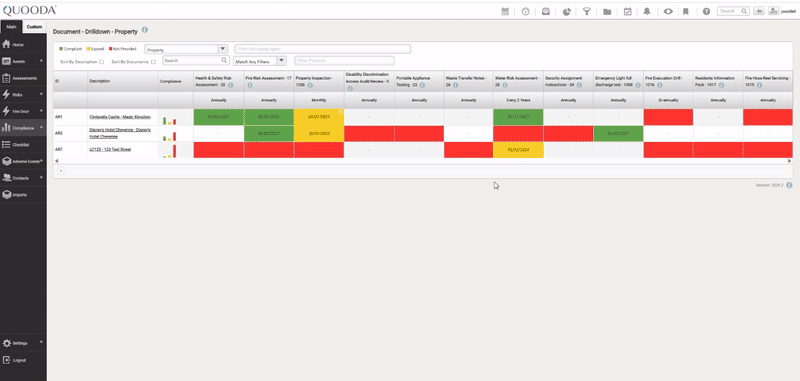Switch to the Custom tab
This screenshot has height=381, width=800.
(34, 27)
